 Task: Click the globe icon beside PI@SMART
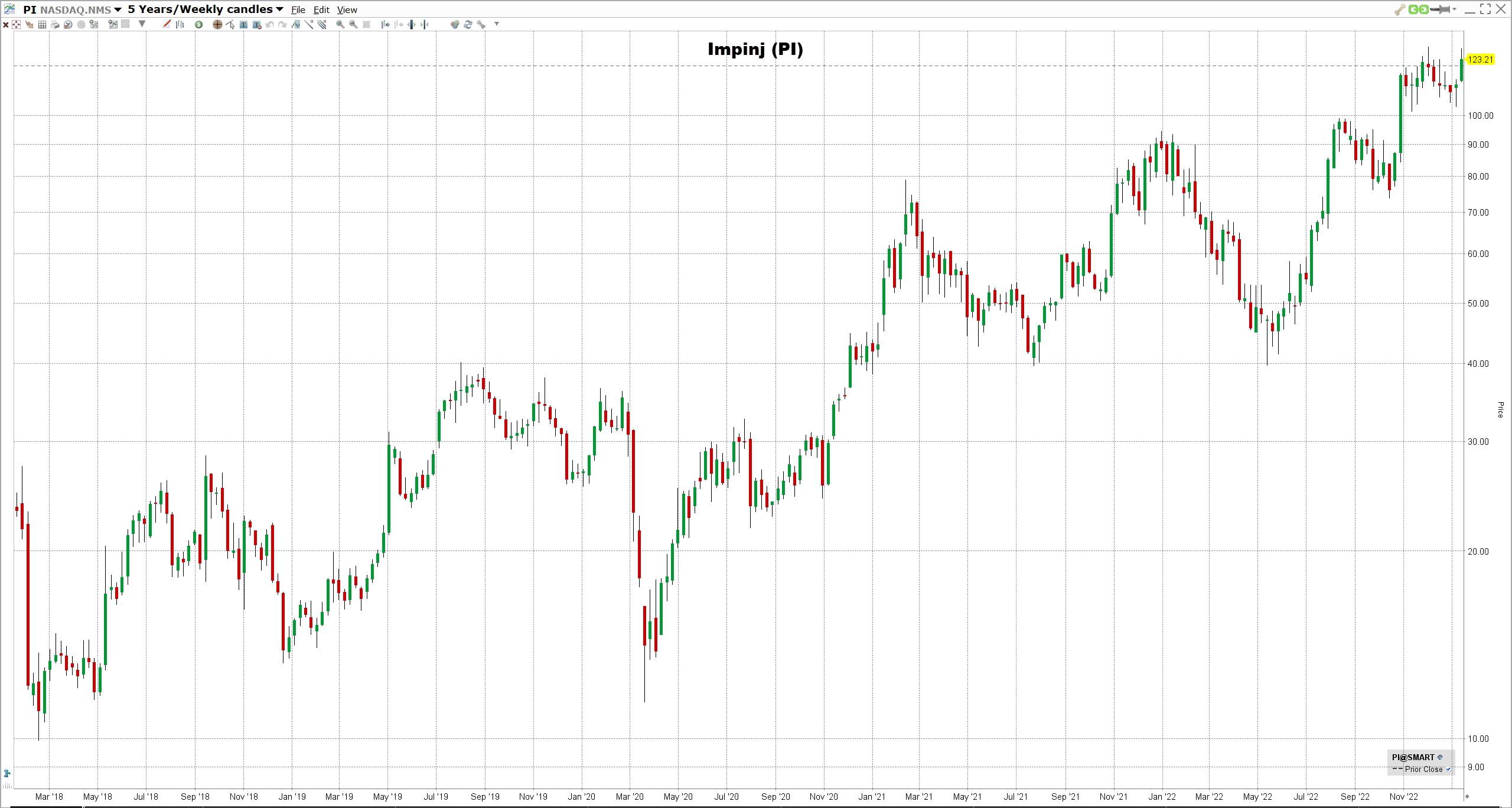1439,757
